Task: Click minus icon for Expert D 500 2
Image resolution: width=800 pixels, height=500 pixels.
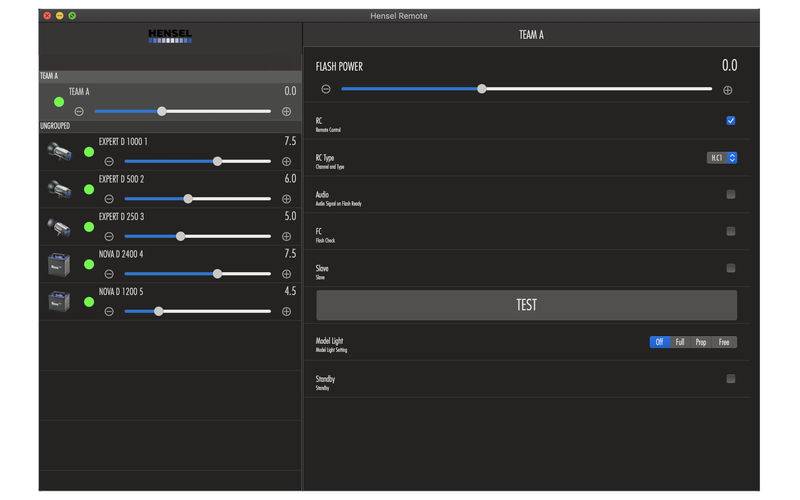Action: [109, 199]
